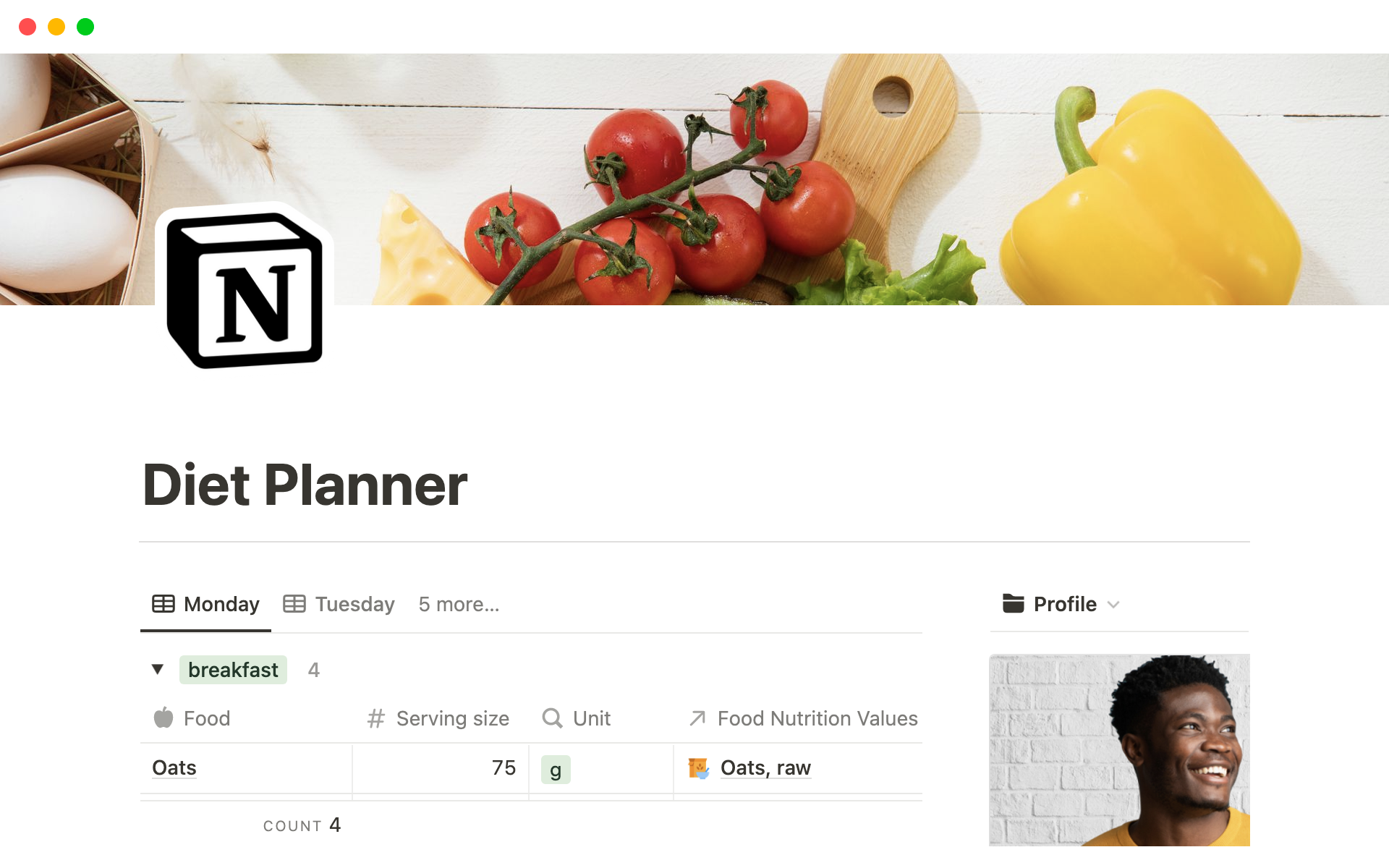This screenshot has height=868, width=1389.
Task: Click the magnifier icon beside Unit column
Action: pos(552,718)
